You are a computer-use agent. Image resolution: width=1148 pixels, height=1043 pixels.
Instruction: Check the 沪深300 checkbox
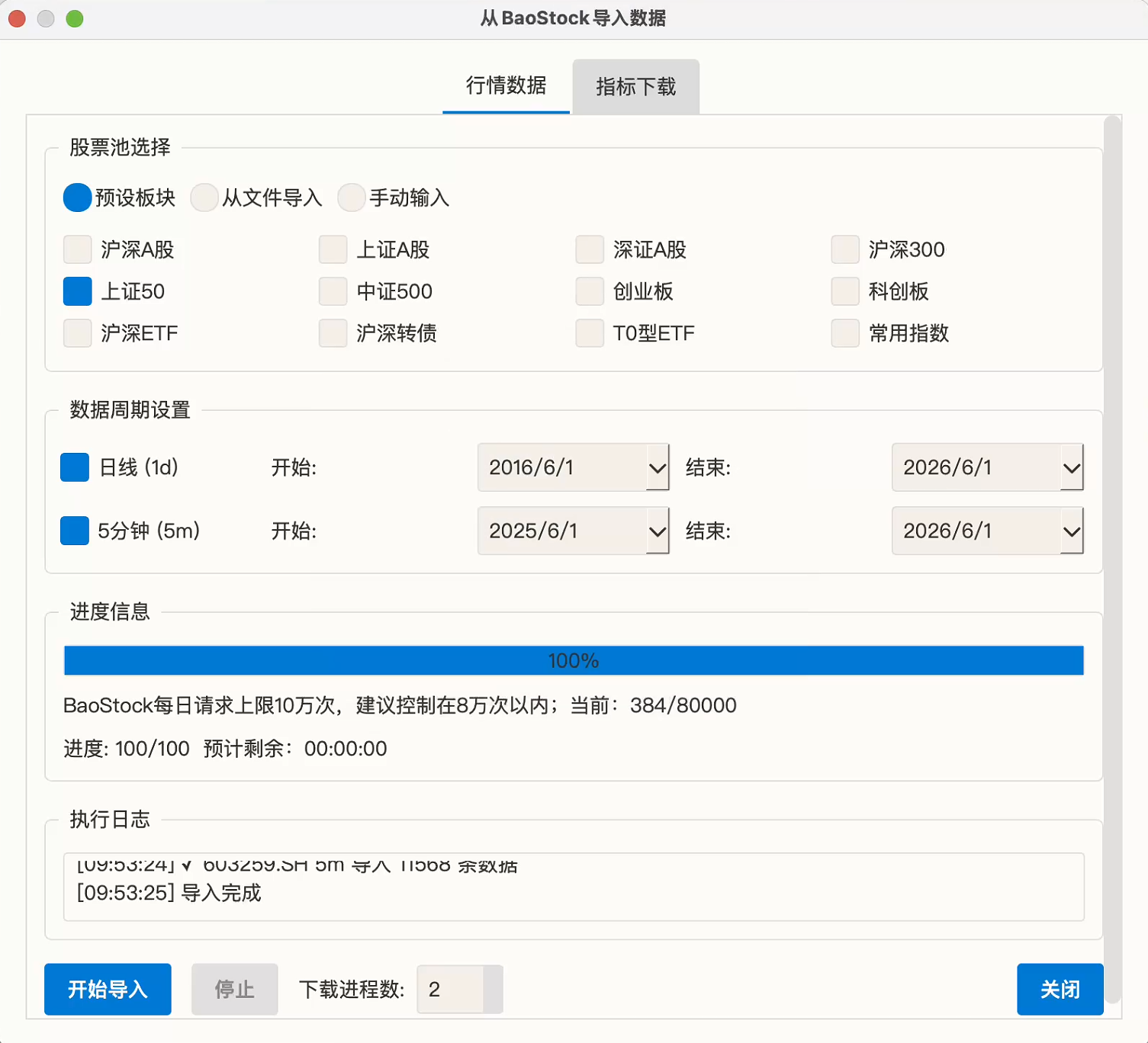(845, 249)
